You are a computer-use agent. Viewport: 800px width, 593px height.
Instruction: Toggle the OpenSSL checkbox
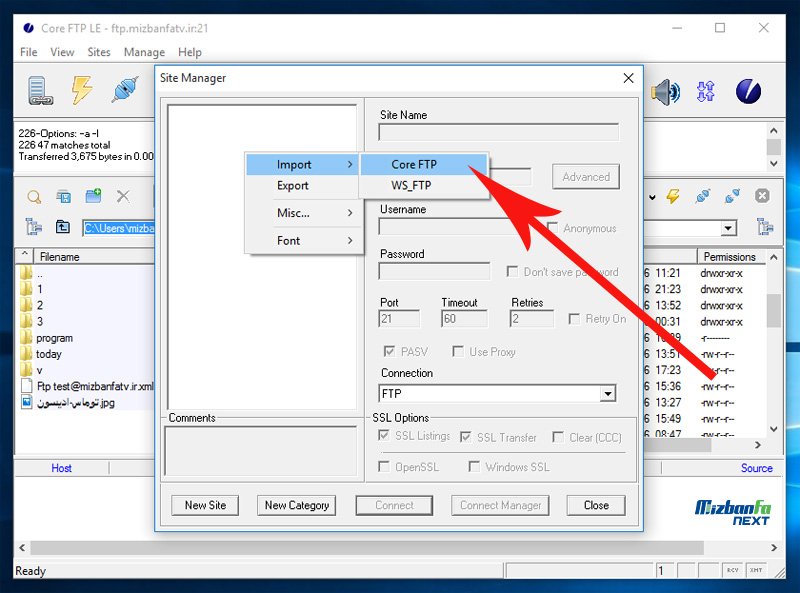[384, 466]
